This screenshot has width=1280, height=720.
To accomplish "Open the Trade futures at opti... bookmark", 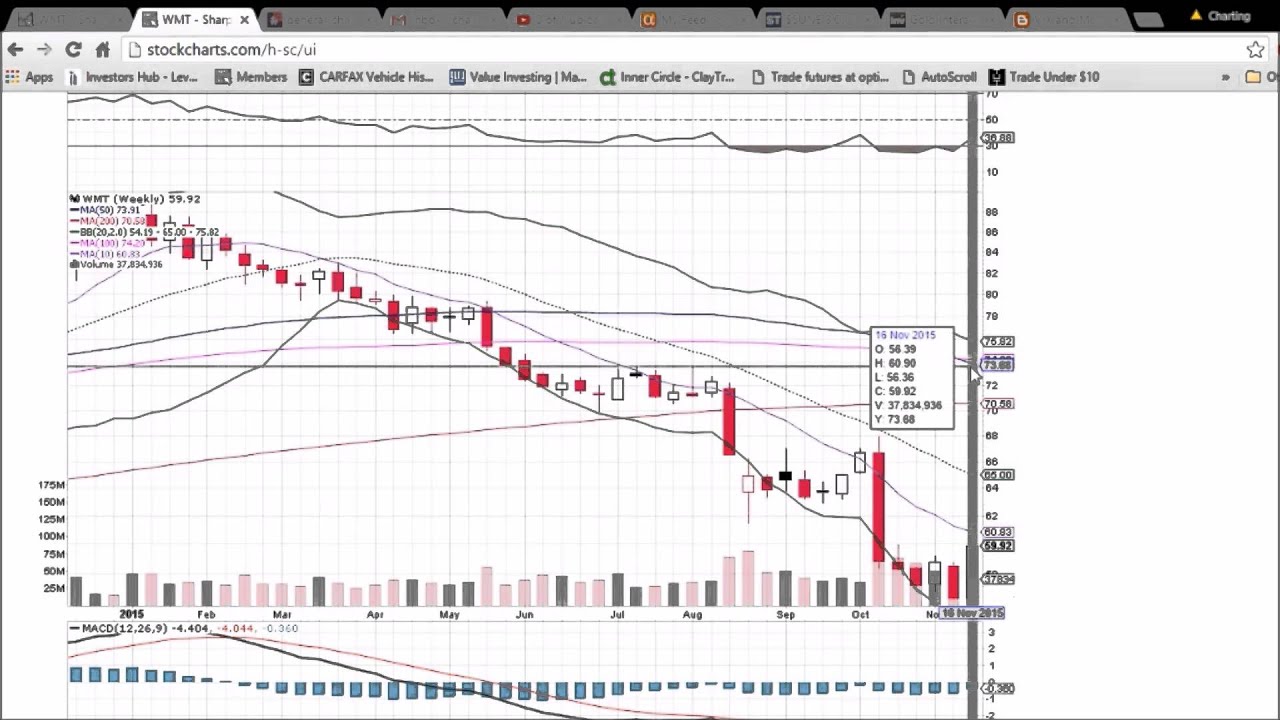I will pyautogui.click(x=819, y=77).
